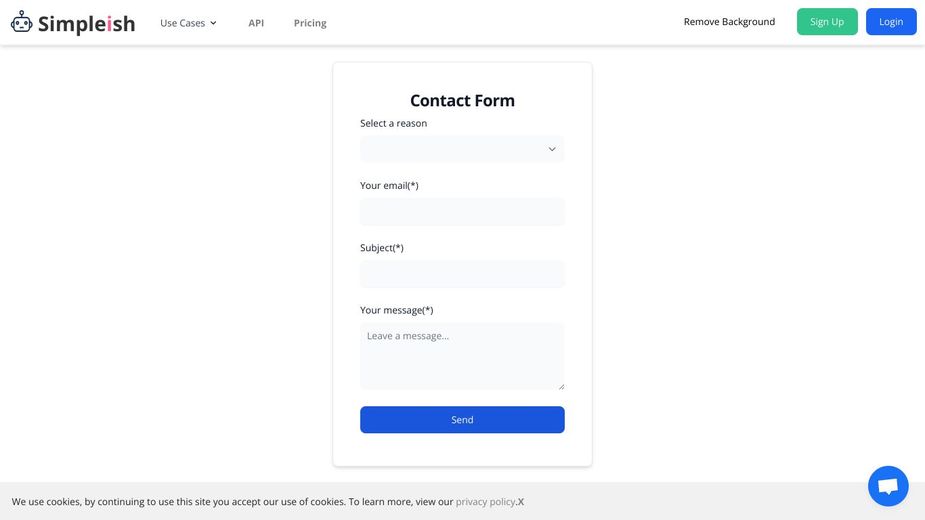
Task: Focus the Subject input field
Action: (462, 274)
